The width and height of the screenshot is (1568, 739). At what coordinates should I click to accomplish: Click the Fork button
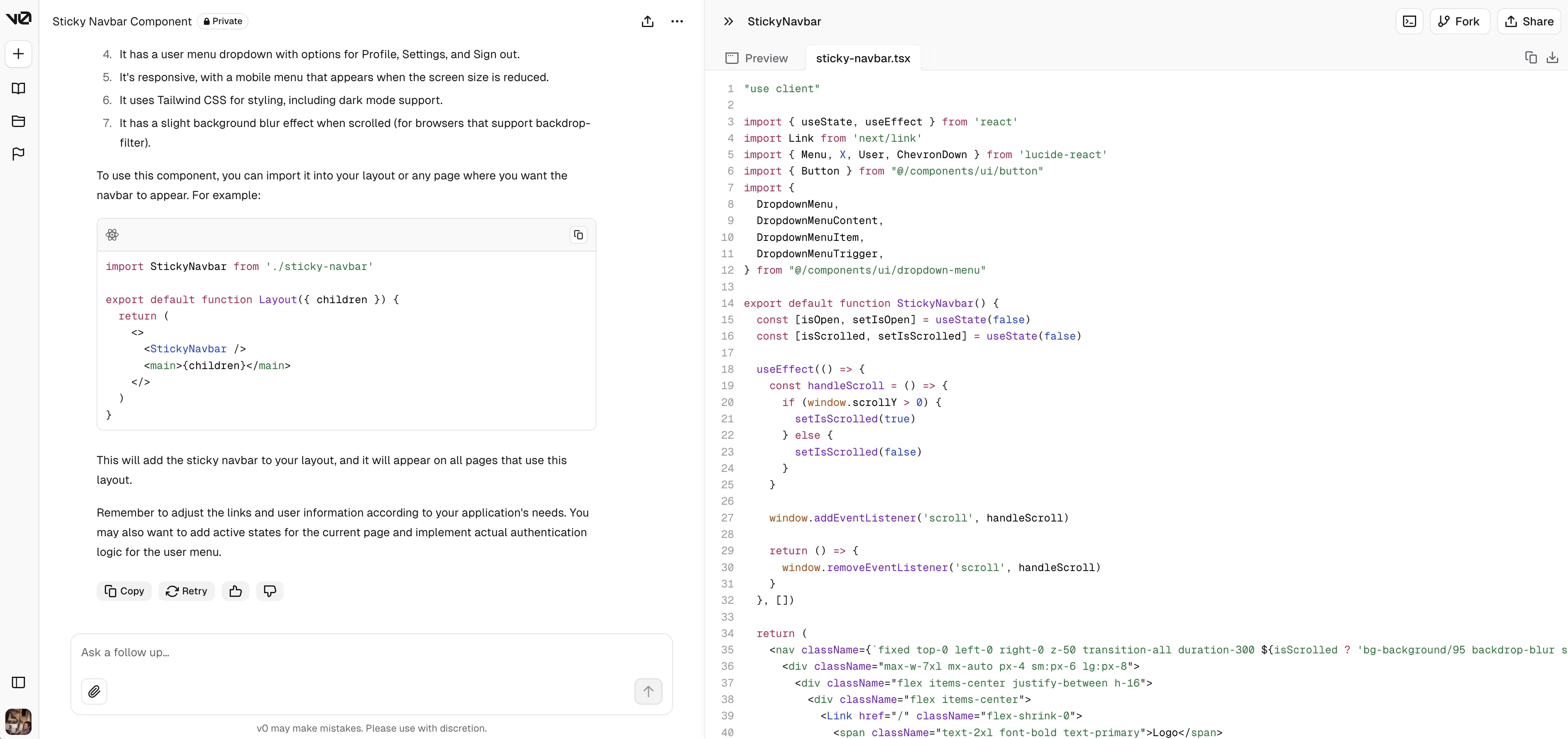[1459, 21]
